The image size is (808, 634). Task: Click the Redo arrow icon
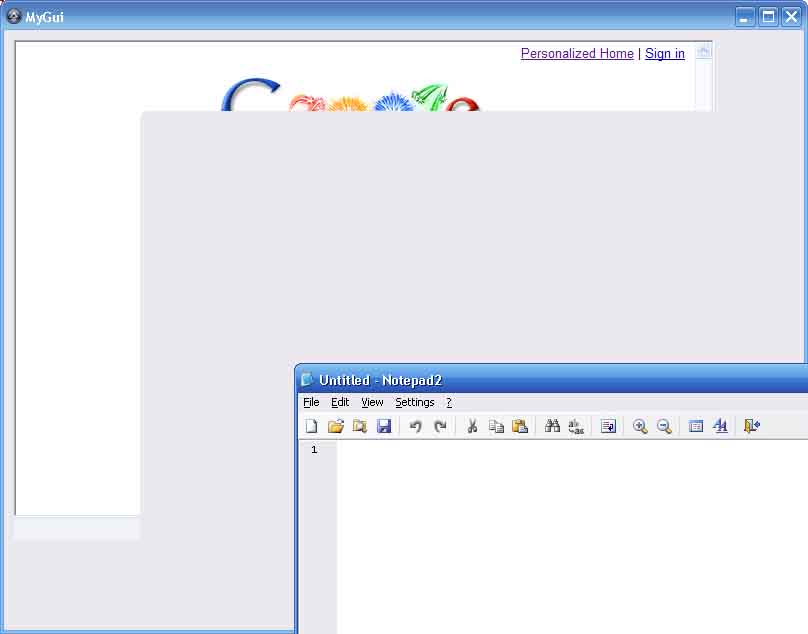pyautogui.click(x=440, y=426)
